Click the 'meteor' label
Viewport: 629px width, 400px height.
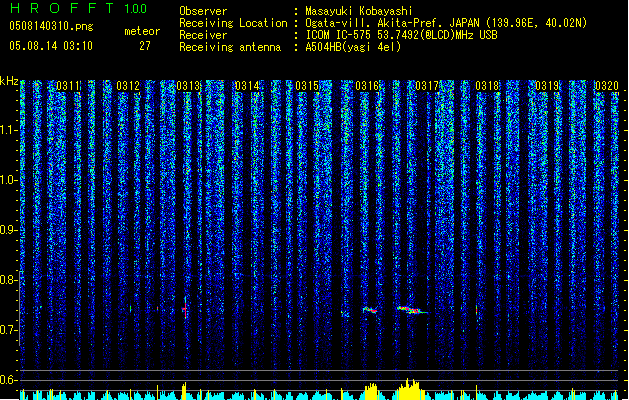point(142,31)
